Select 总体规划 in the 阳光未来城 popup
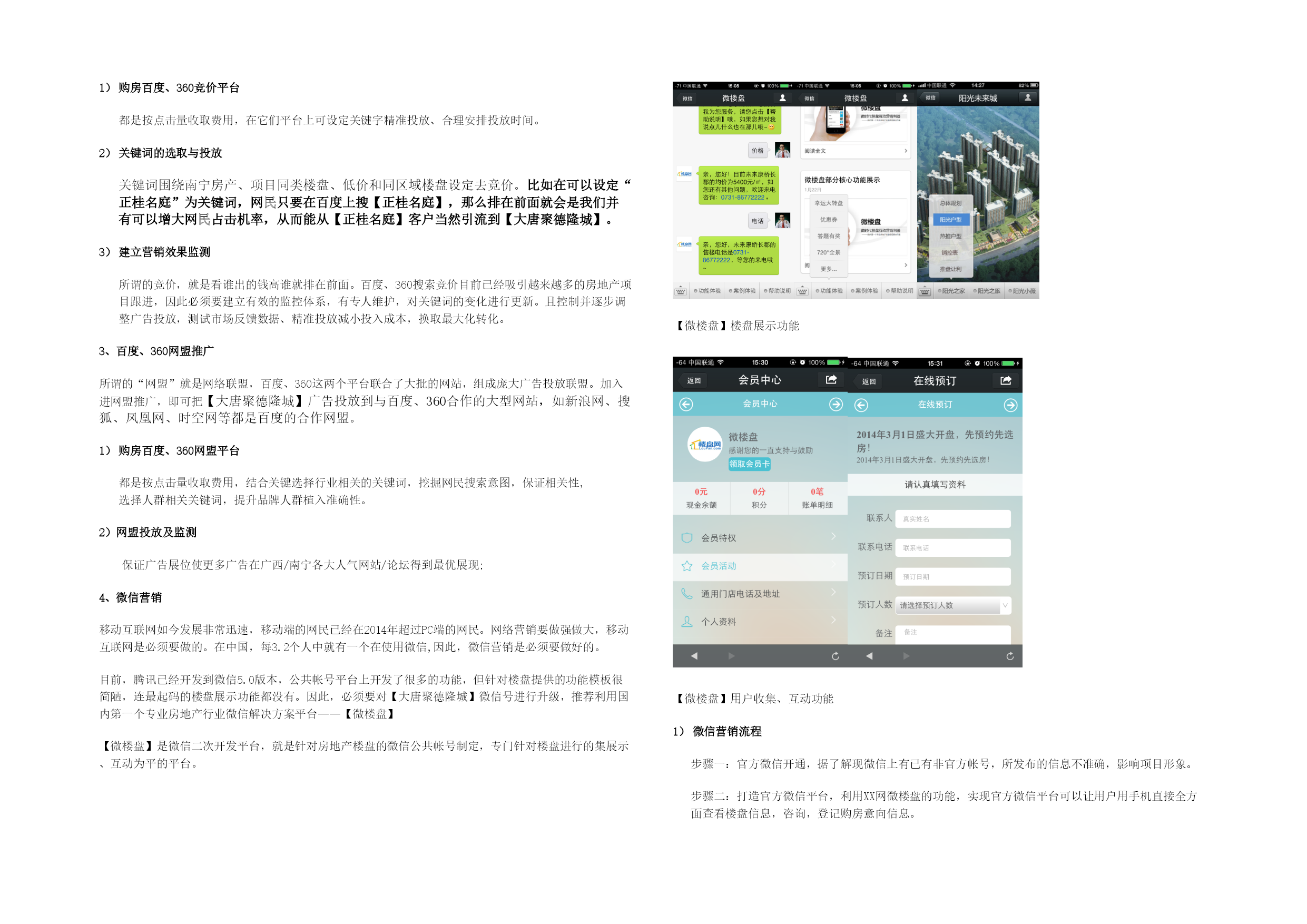 coord(951,203)
